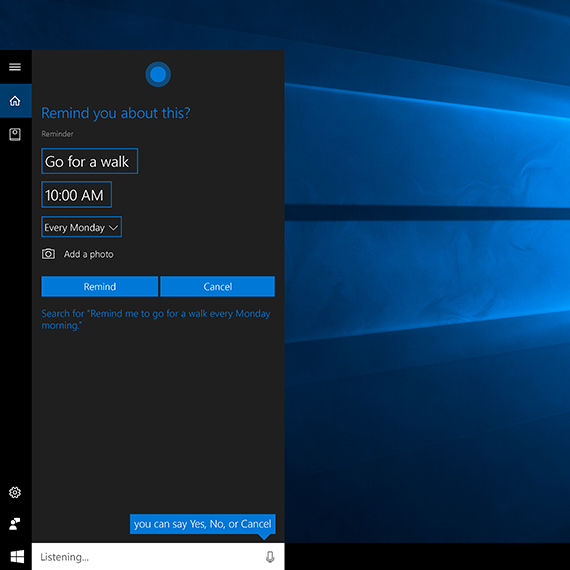
Task: Edit the 'Go for a walk' reminder text
Action: click(89, 161)
